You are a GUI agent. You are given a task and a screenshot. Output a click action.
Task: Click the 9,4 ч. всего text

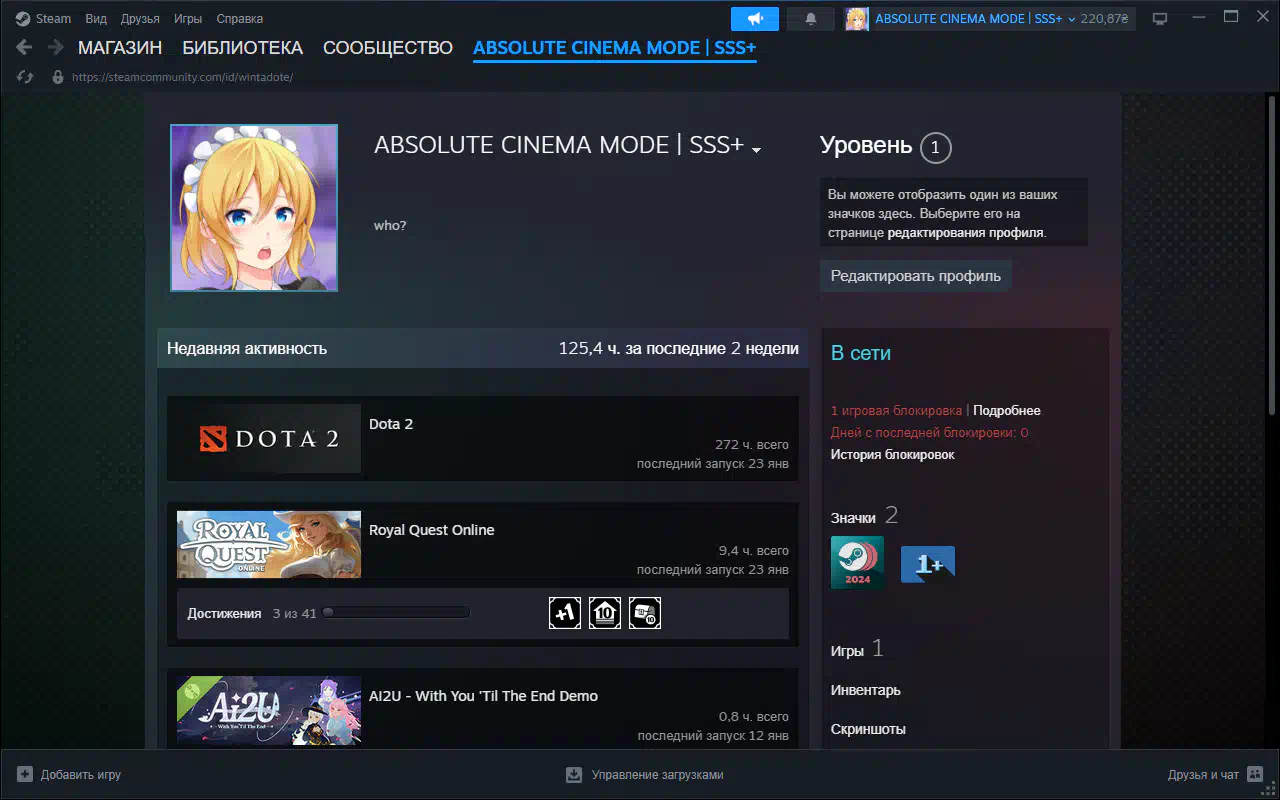(x=754, y=551)
